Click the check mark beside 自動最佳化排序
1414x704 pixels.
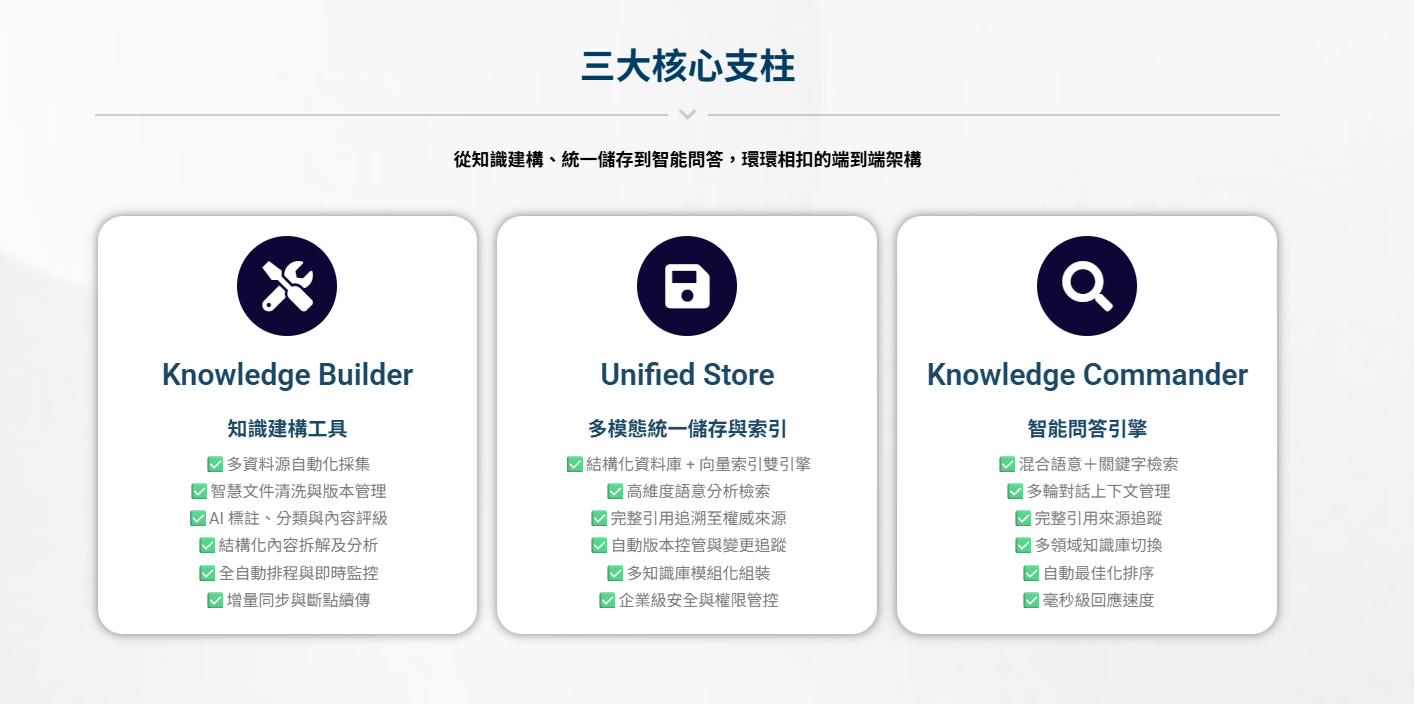1031,573
